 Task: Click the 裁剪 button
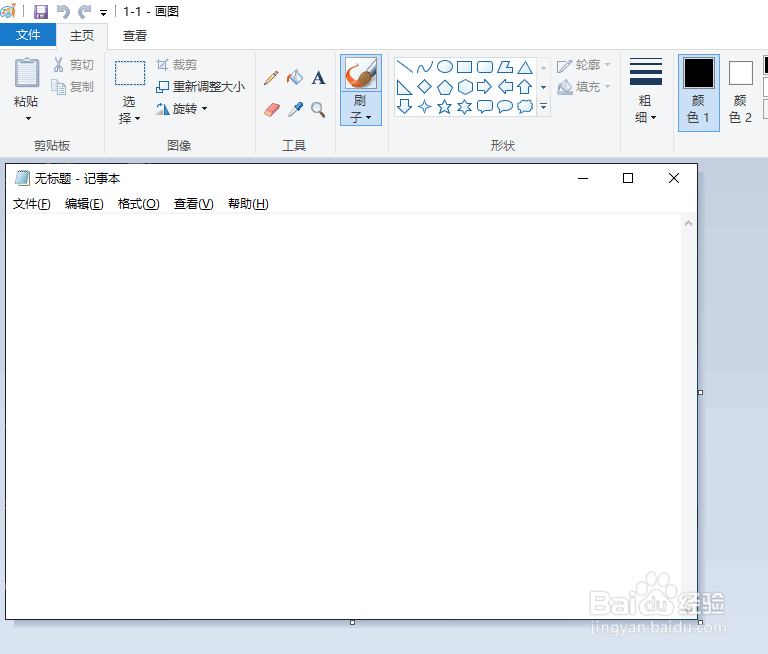[176, 65]
